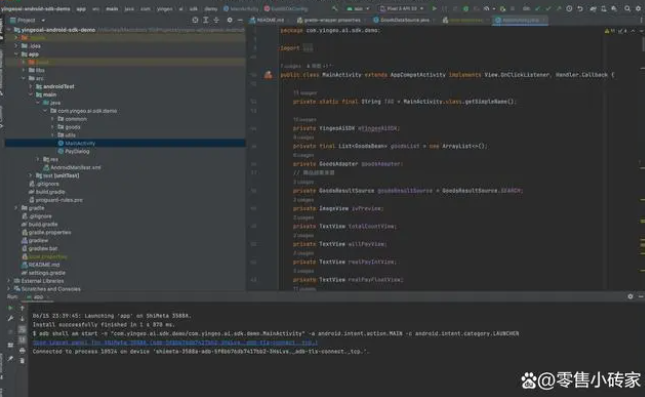Click the blue link in Run console

click(x=175, y=342)
